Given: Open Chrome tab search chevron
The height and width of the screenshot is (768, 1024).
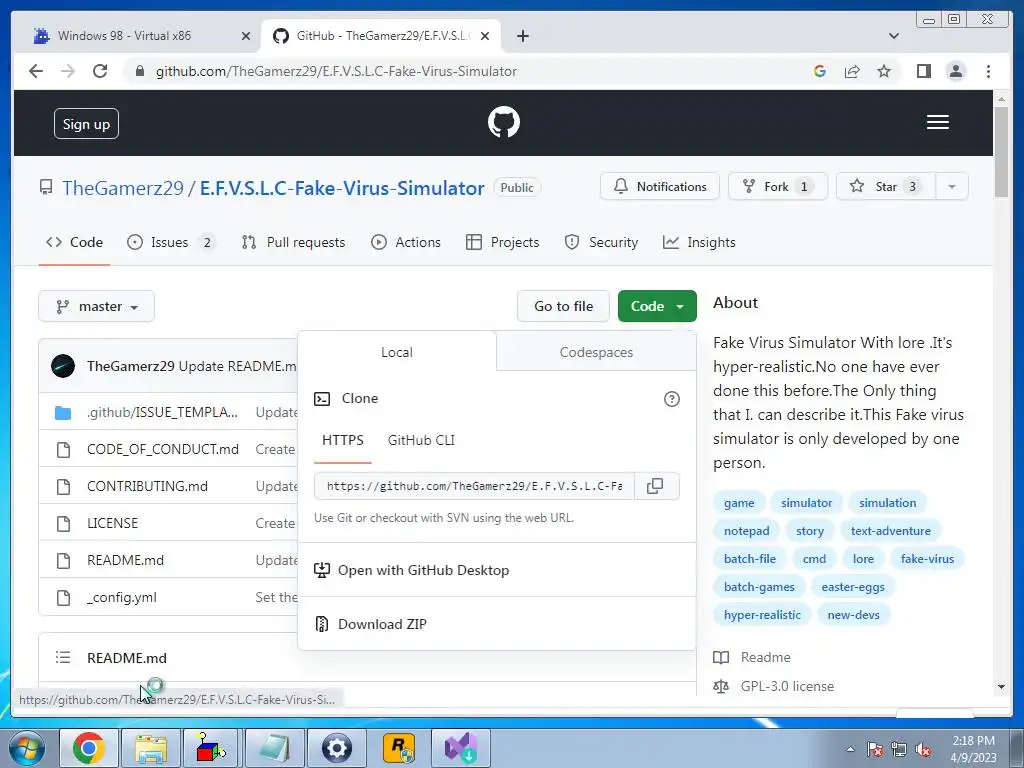Looking at the screenshot, I should click(893, 36).
